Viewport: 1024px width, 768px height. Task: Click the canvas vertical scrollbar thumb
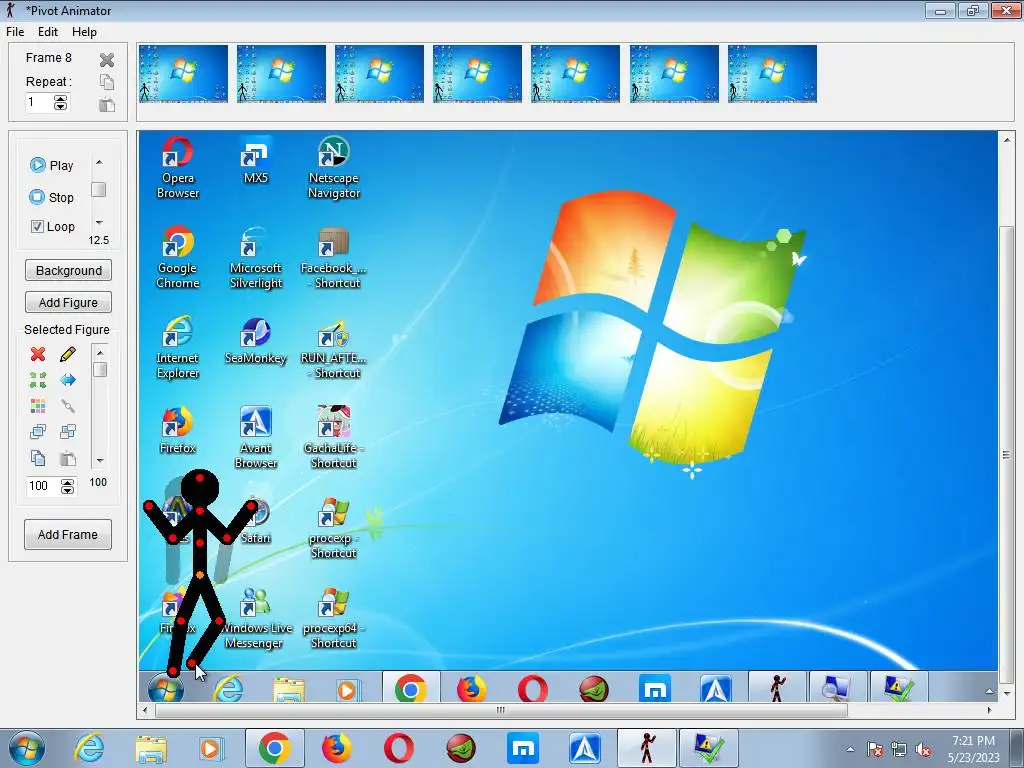point(1006,455)
